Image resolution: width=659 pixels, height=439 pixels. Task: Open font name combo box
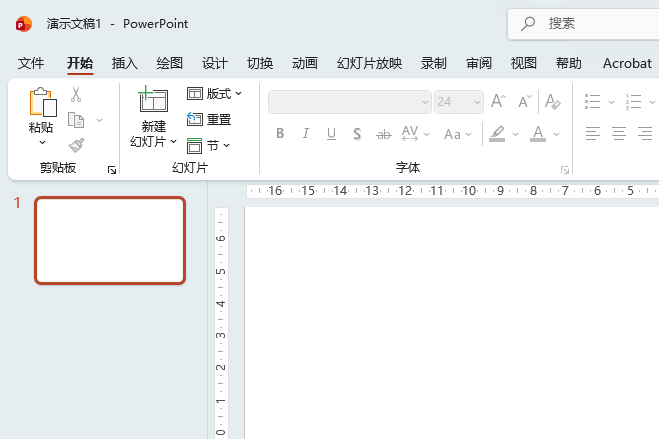[x=350, y=102]
